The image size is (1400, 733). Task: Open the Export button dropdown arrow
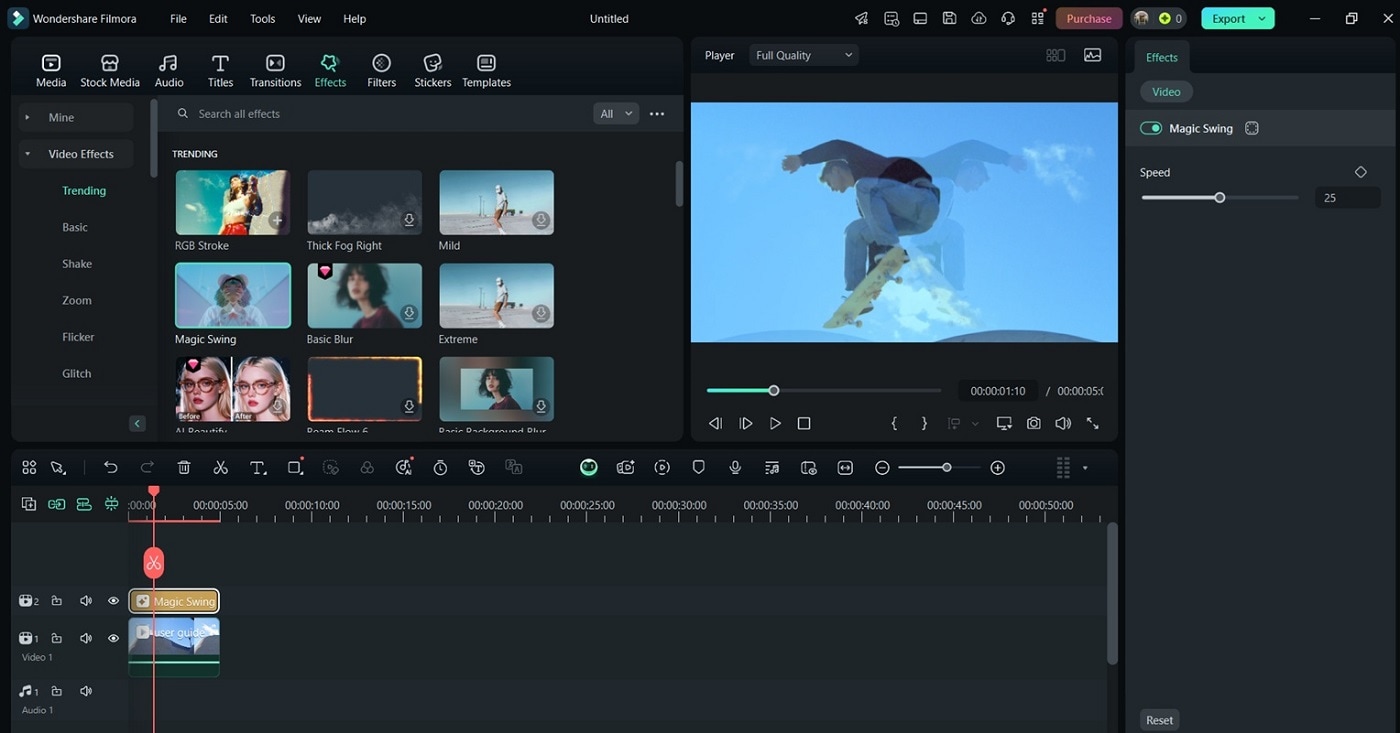point(1262,18)
